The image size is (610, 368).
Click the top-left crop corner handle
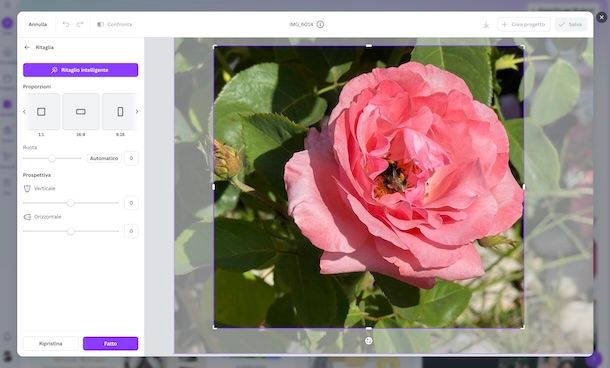(215, 47)
